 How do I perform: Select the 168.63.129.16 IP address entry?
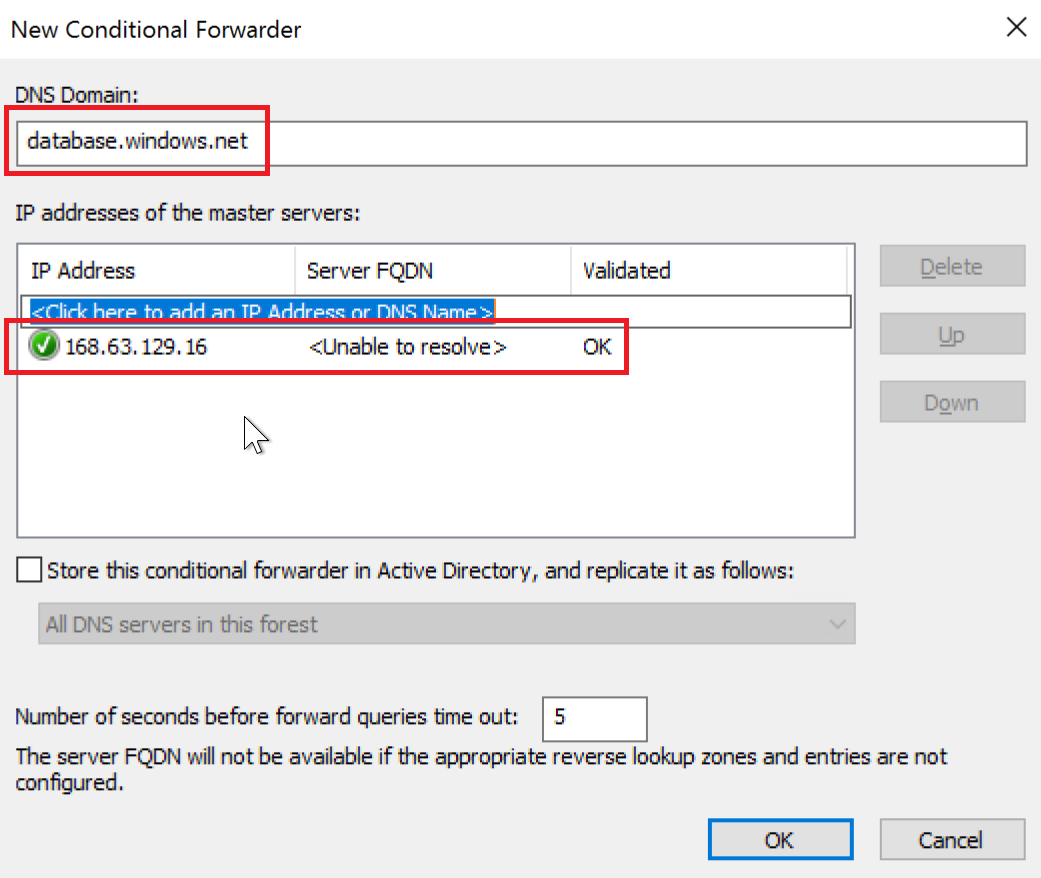(135, 347)
